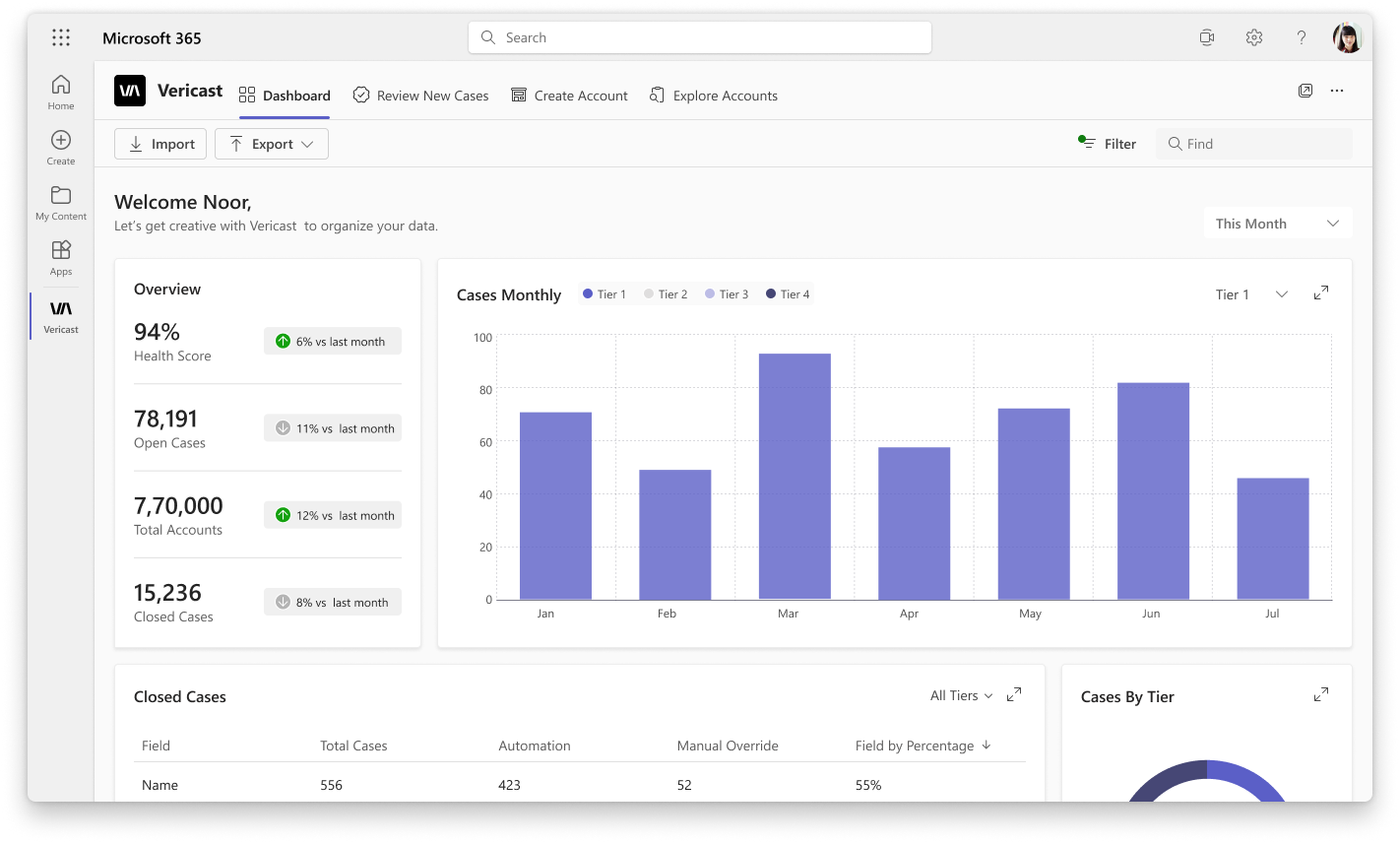Click the Feb bar in chart

(x=675, y=535)
